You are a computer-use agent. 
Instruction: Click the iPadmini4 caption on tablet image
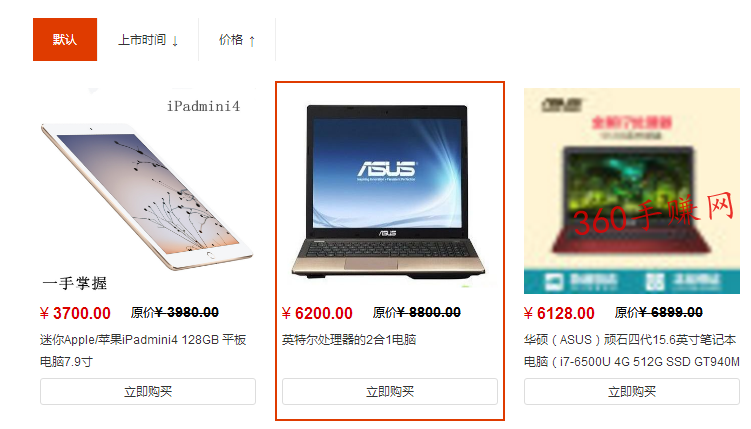coord(203,106)
